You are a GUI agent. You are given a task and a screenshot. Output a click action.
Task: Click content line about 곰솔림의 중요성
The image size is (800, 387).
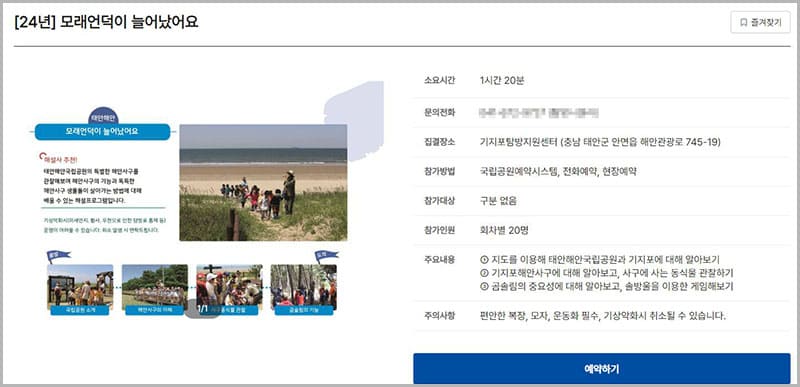pyautogui.click(x=607, y=286)
